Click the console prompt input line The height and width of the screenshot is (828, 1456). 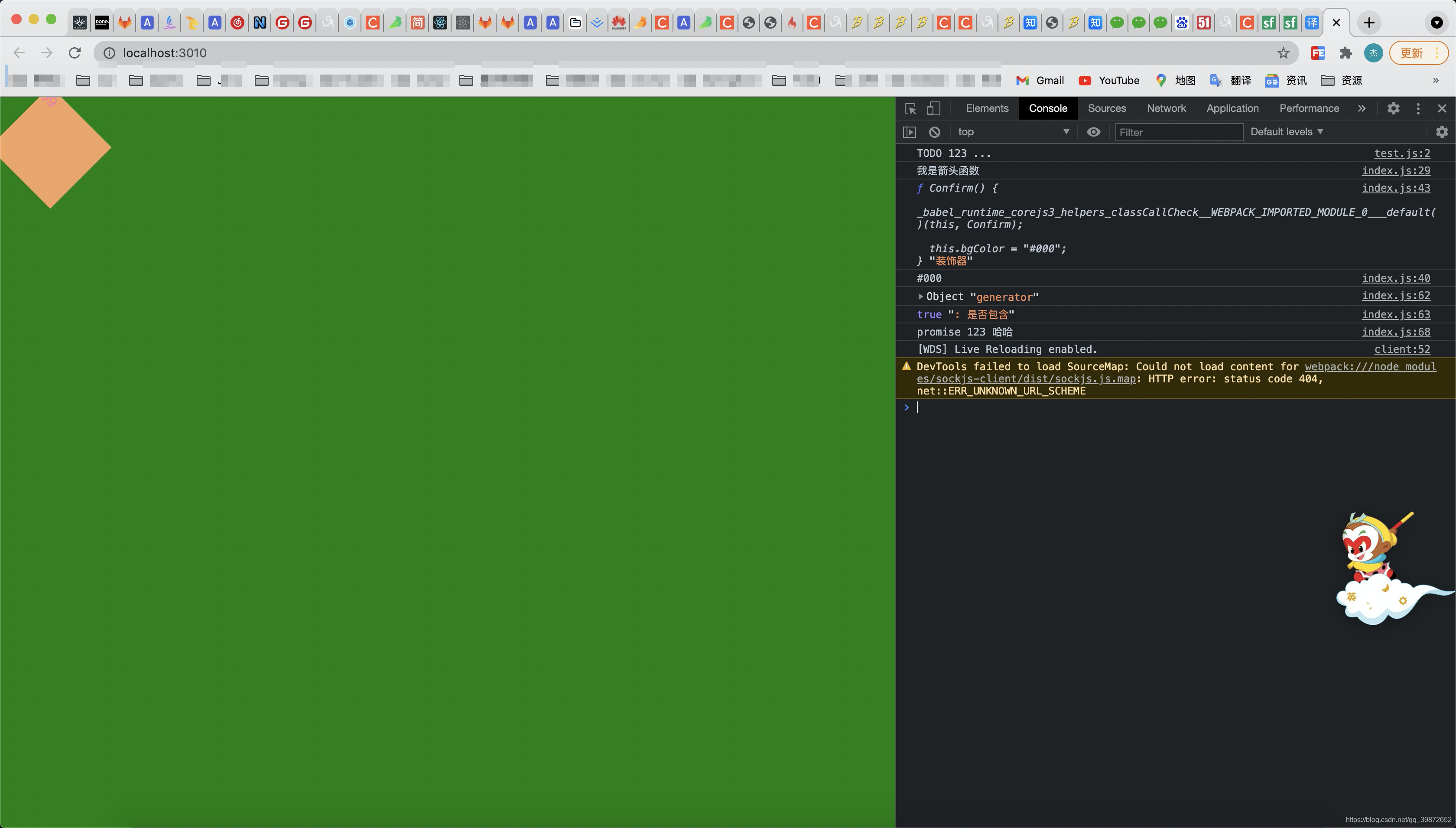pos(1182,407)
